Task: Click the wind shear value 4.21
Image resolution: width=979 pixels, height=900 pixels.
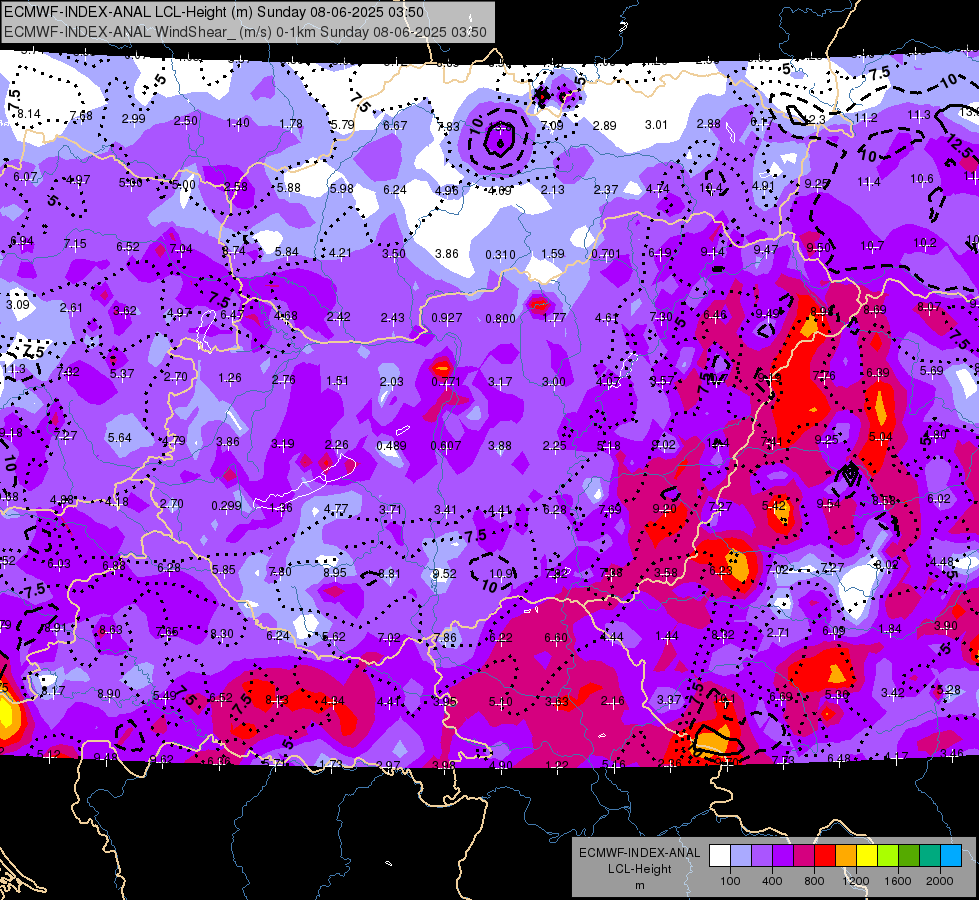Action: [340, 253]
